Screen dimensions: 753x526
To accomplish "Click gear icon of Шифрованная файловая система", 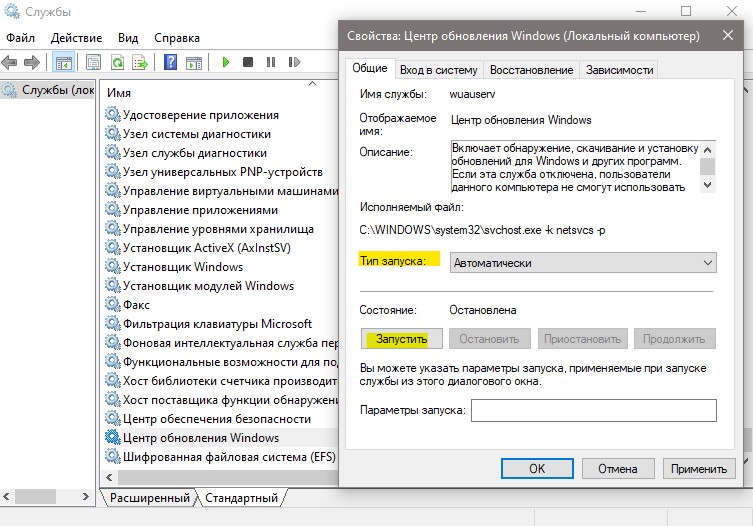I will 112,456.
